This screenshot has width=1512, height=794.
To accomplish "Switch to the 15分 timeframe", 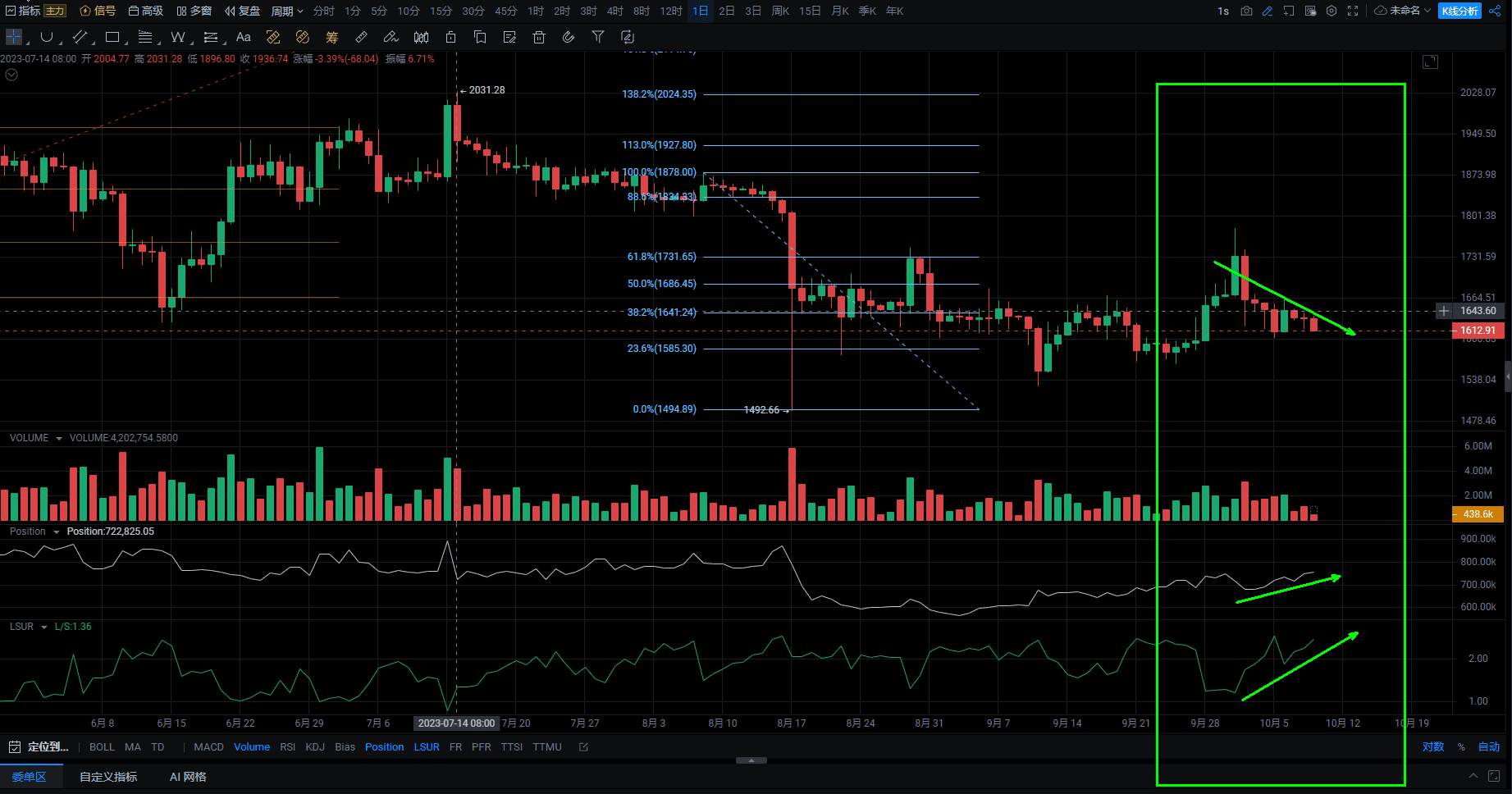I will [441, 11].
